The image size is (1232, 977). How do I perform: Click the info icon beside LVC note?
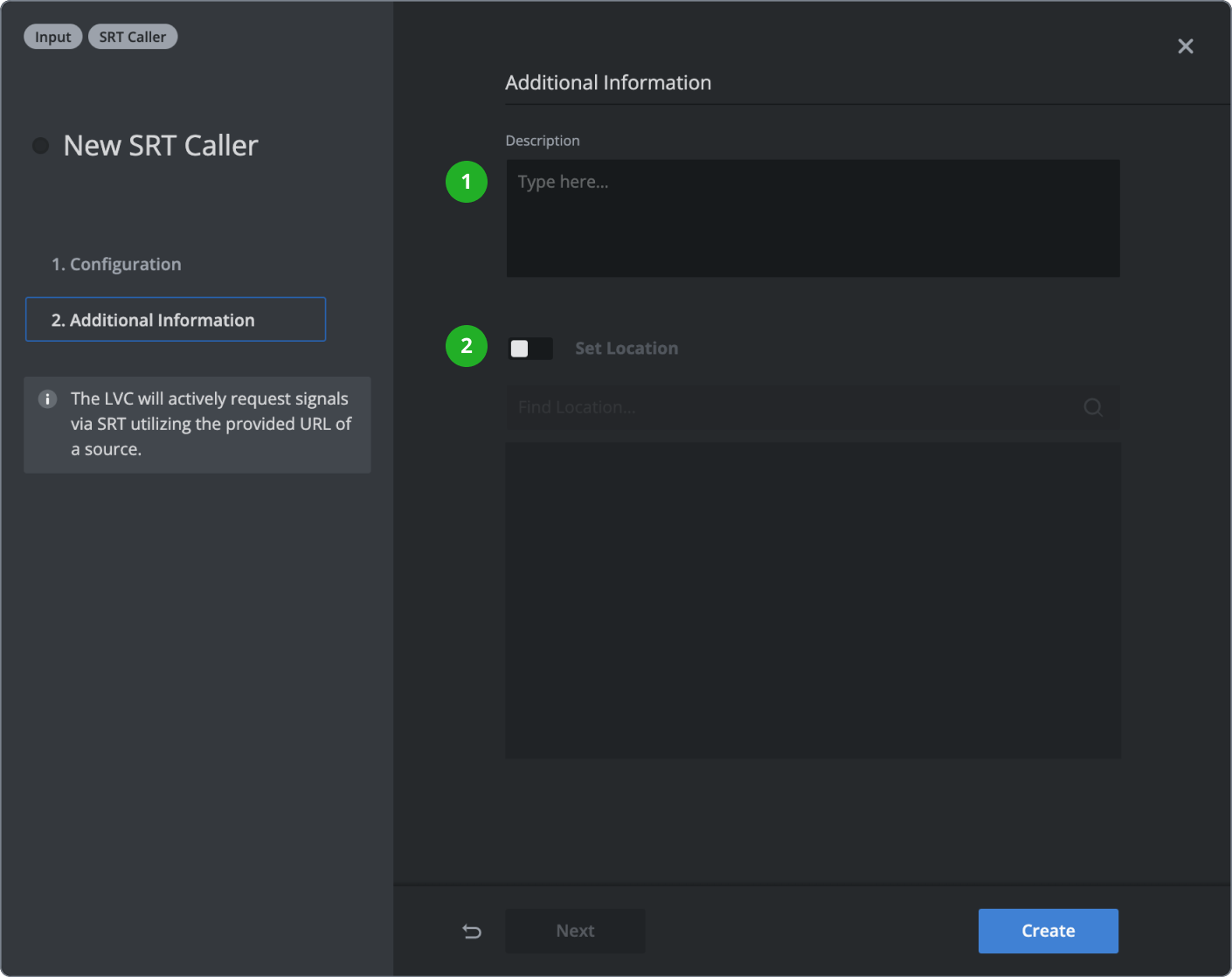[x=47, y=398]
